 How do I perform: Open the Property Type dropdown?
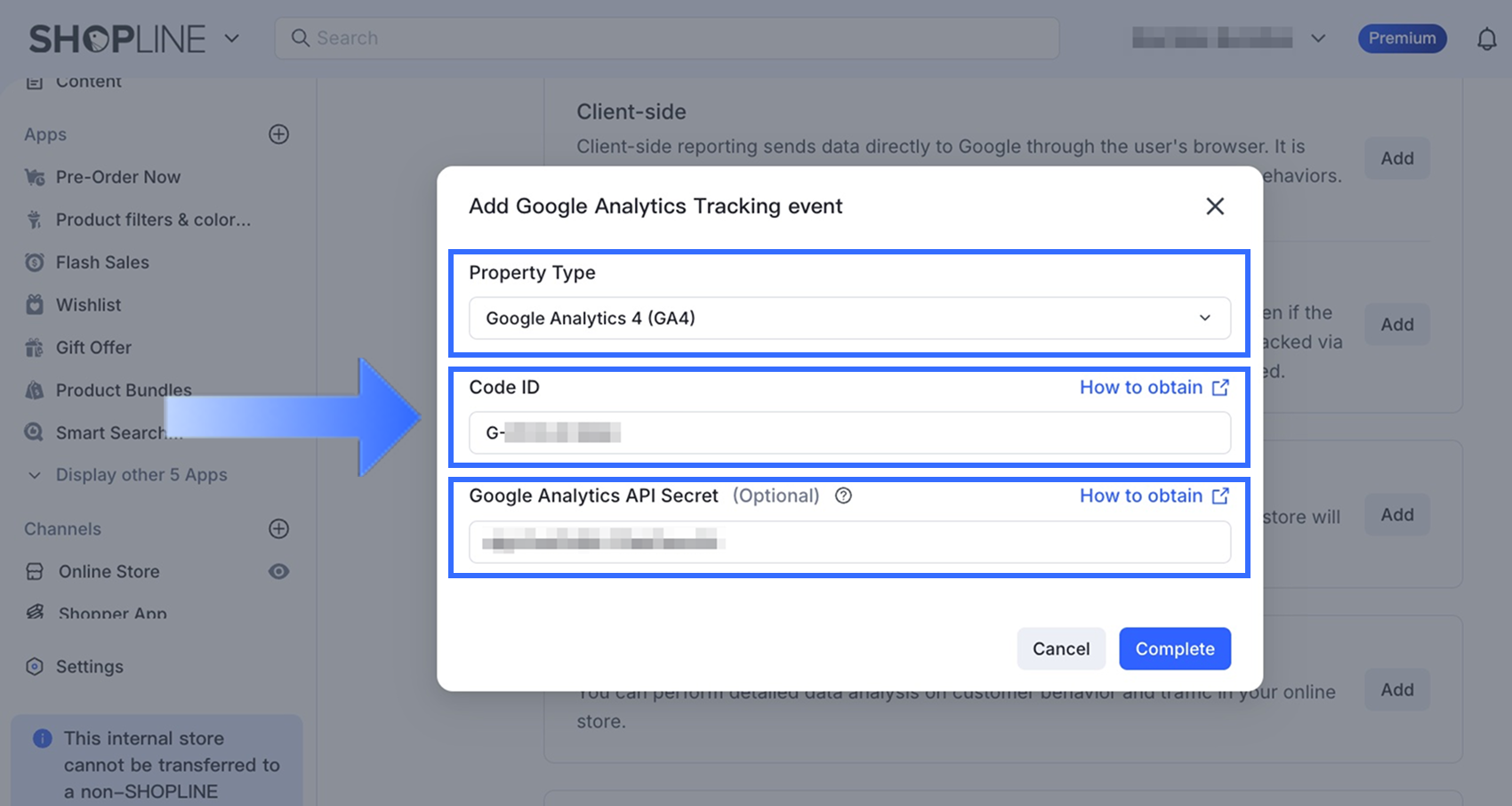(849, 318)
